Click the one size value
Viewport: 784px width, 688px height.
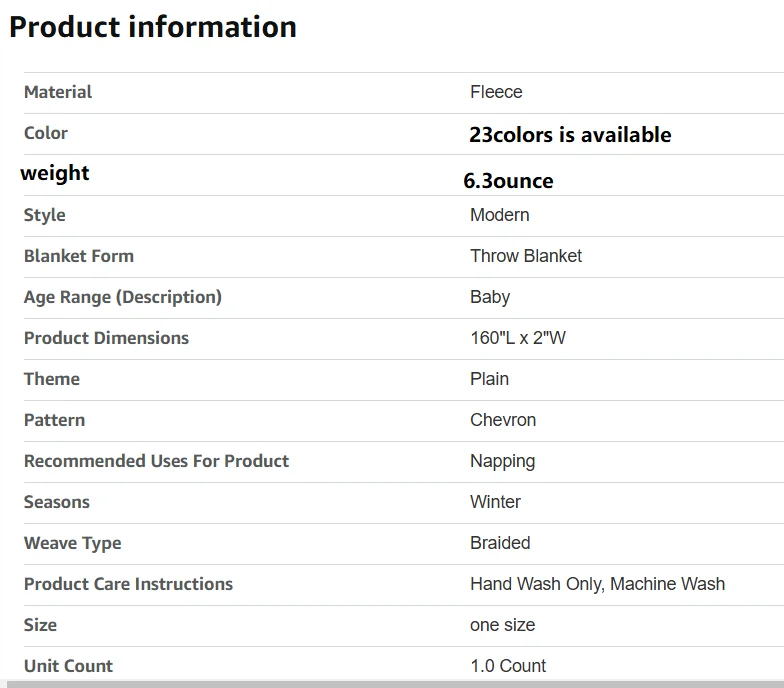coord(502,625)
